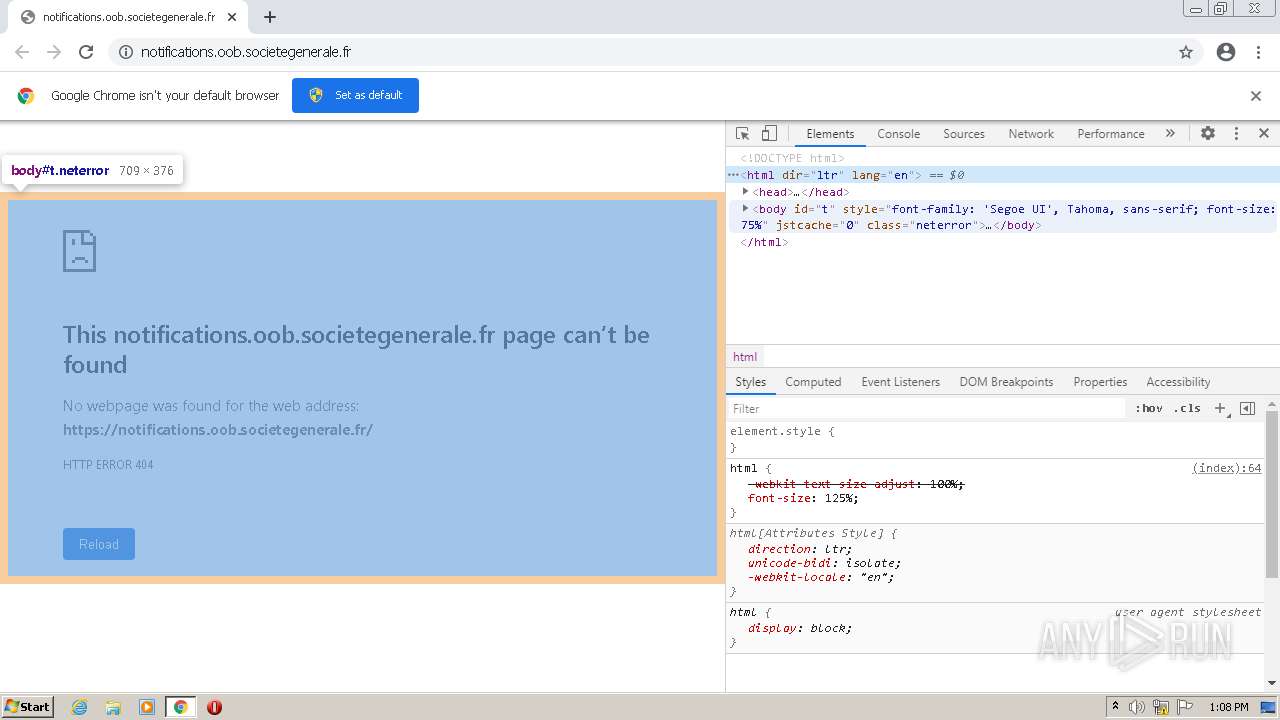
Task: Add a new style rule plus icon
Action: tap(1220, 408)
